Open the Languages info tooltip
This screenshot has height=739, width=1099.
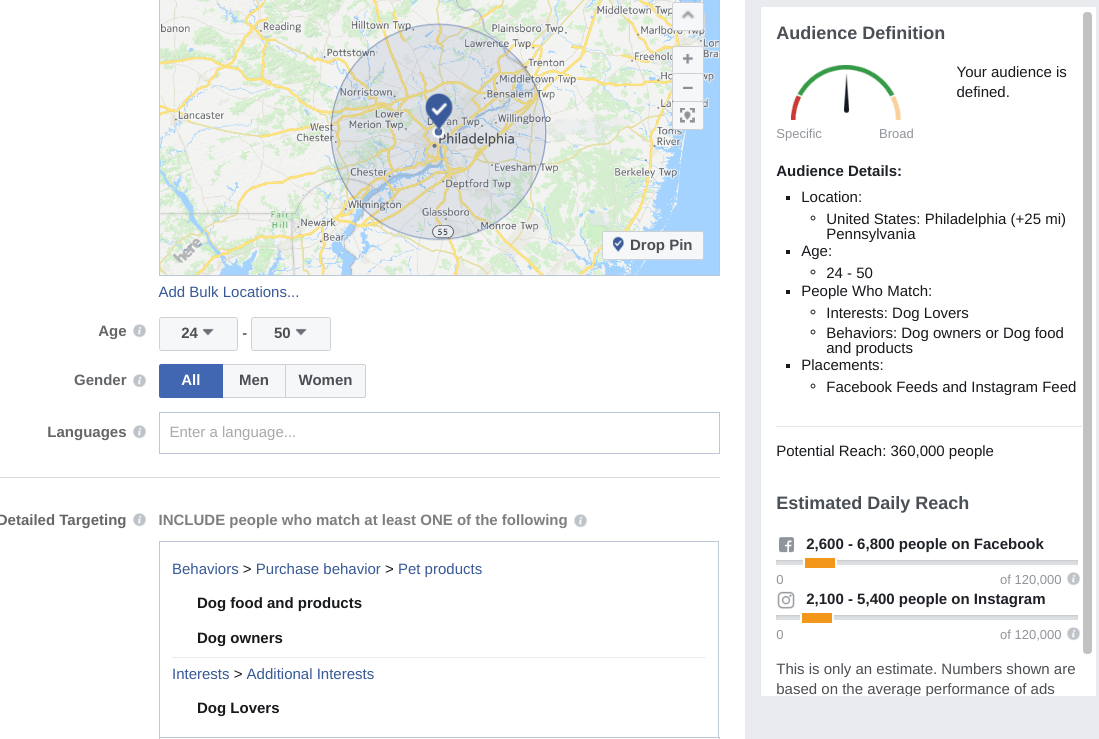[137, 431]
